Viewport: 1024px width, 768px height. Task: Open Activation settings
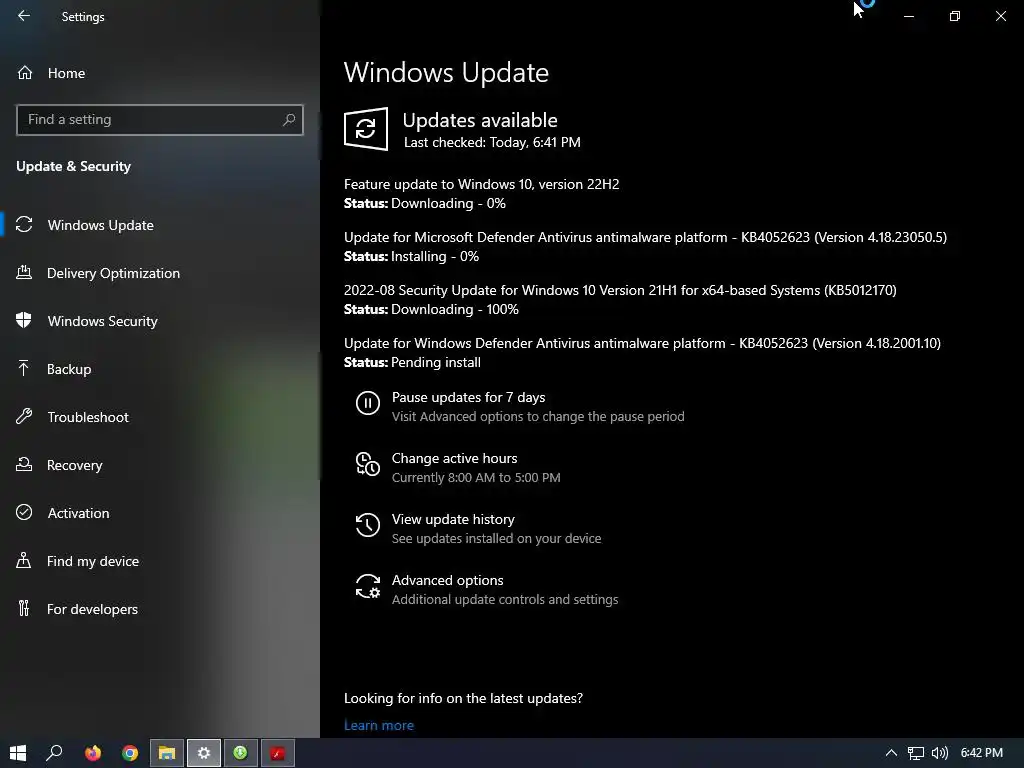click(78, 513)
